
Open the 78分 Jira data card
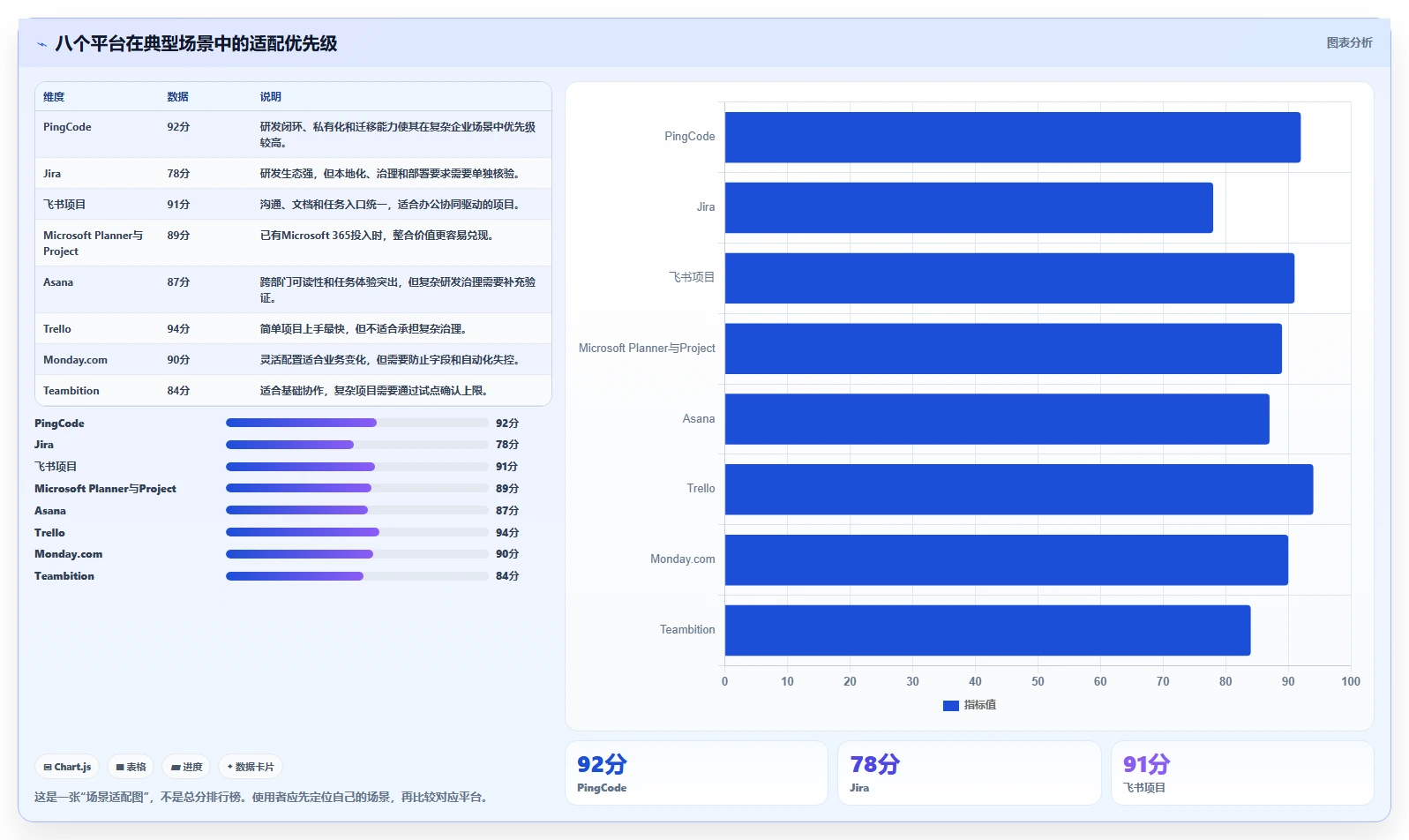tap(970, 773)
